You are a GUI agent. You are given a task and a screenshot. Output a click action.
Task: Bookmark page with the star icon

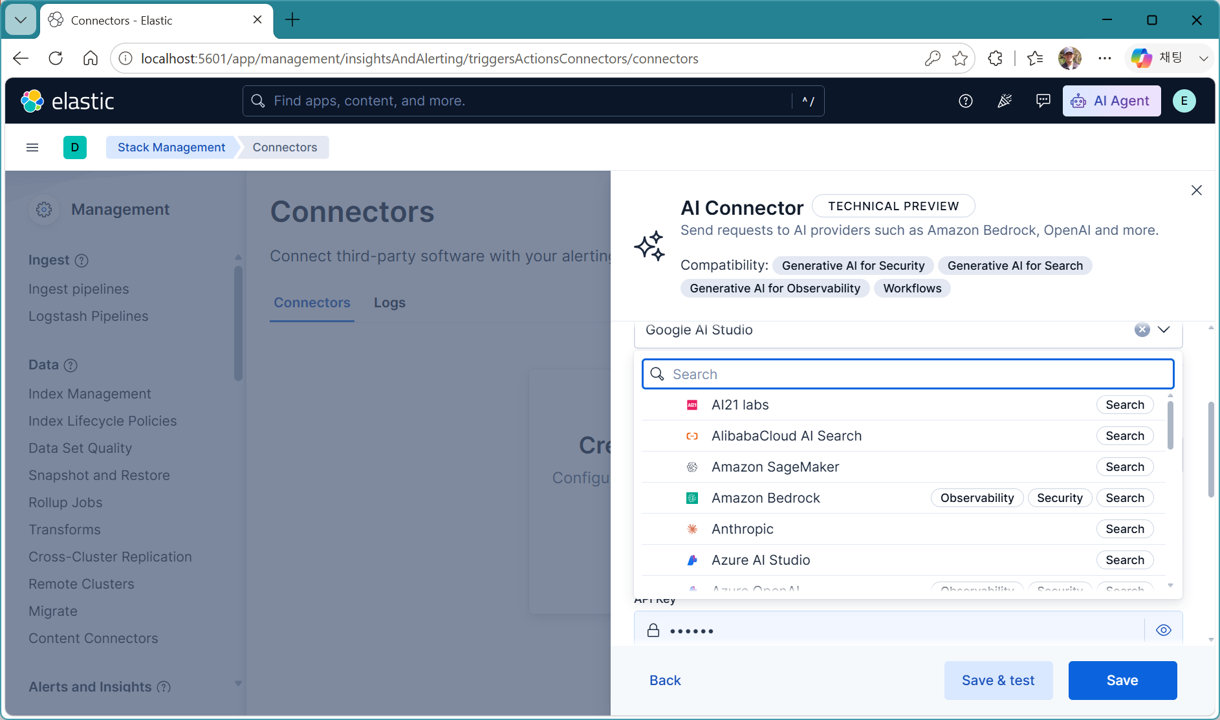pyautogui.click(x=960, y=59)
